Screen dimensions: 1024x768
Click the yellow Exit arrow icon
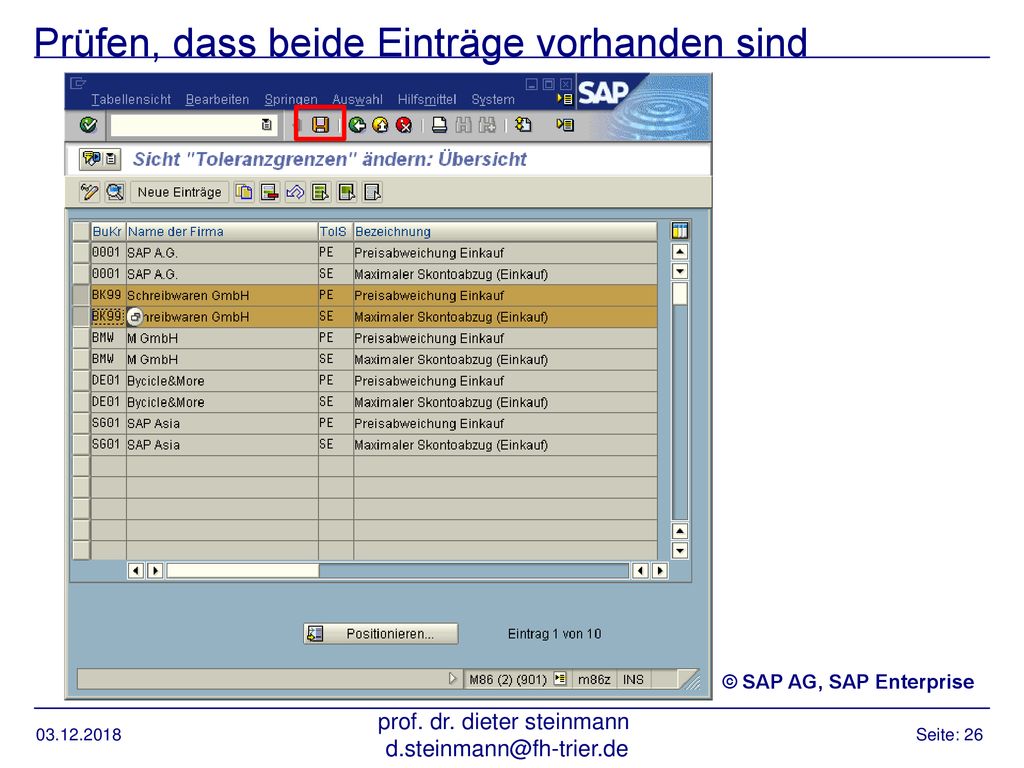point(380,124)
